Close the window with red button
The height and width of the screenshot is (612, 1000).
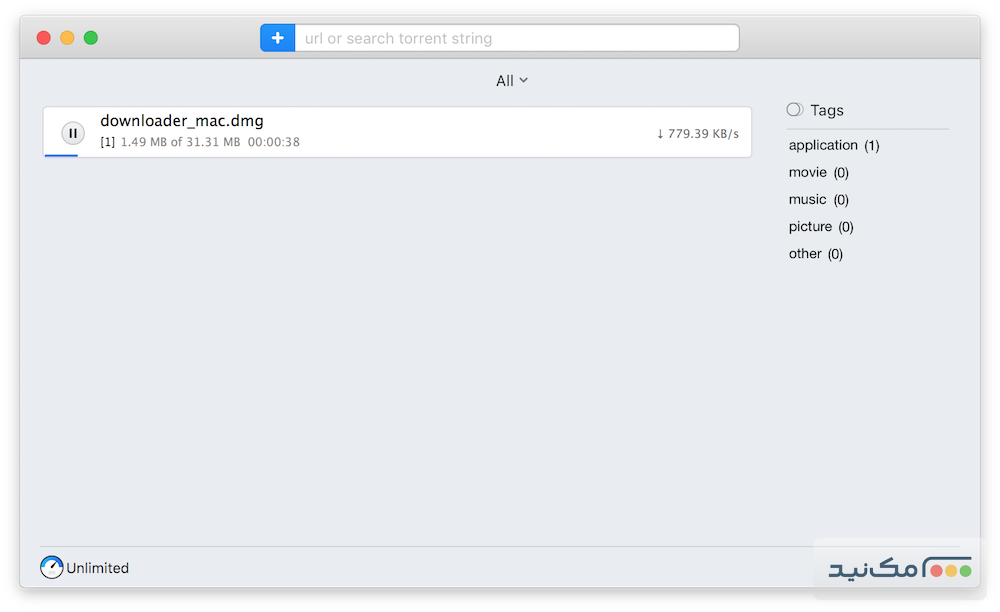tap(43, 38)
